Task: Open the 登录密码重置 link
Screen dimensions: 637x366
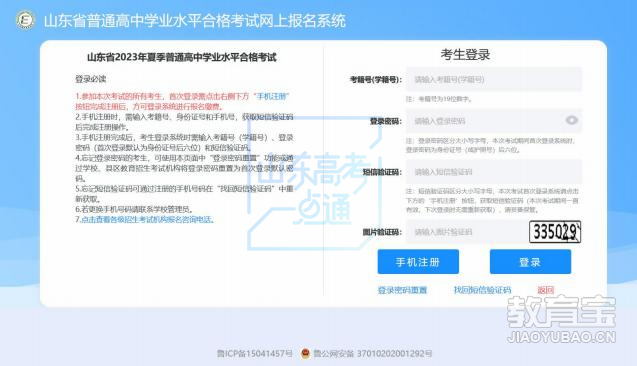Action: click(402, 290)
